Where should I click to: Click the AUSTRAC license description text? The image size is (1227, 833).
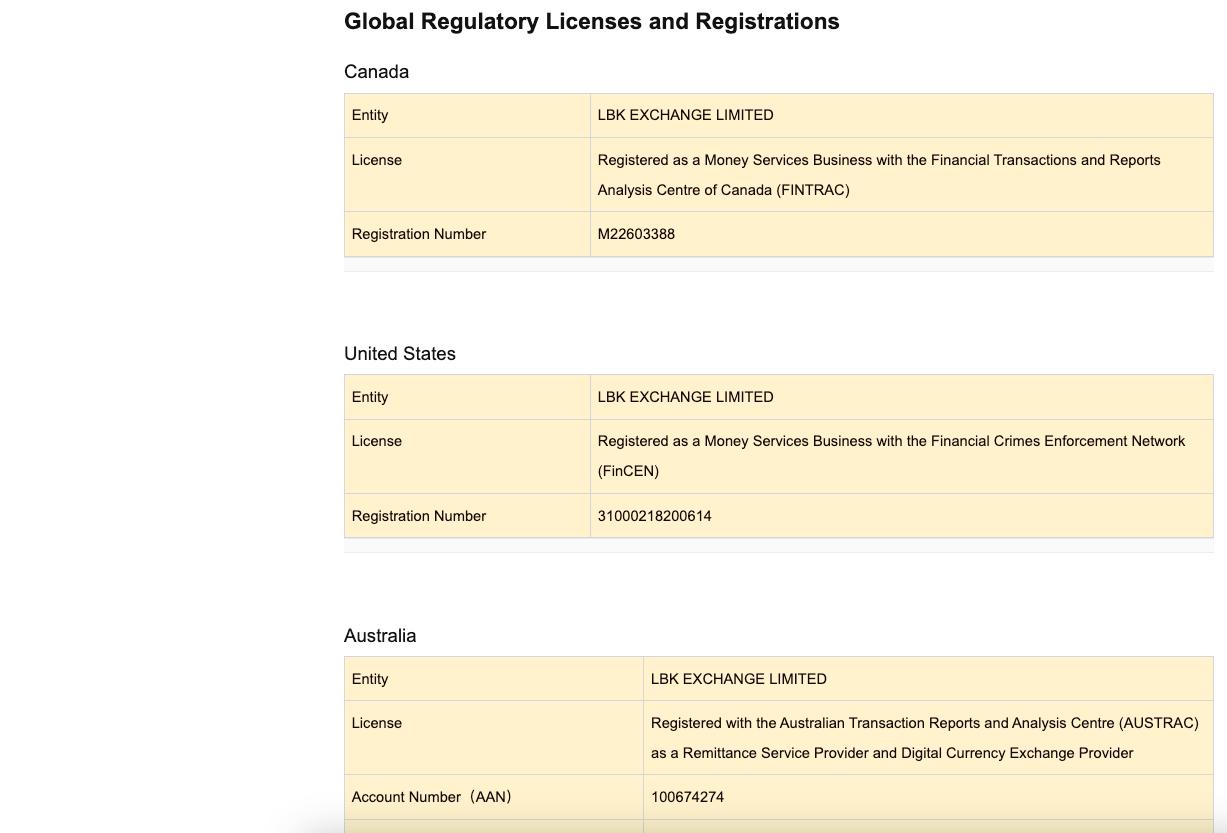pyautogui.click(x=923, y=737)
